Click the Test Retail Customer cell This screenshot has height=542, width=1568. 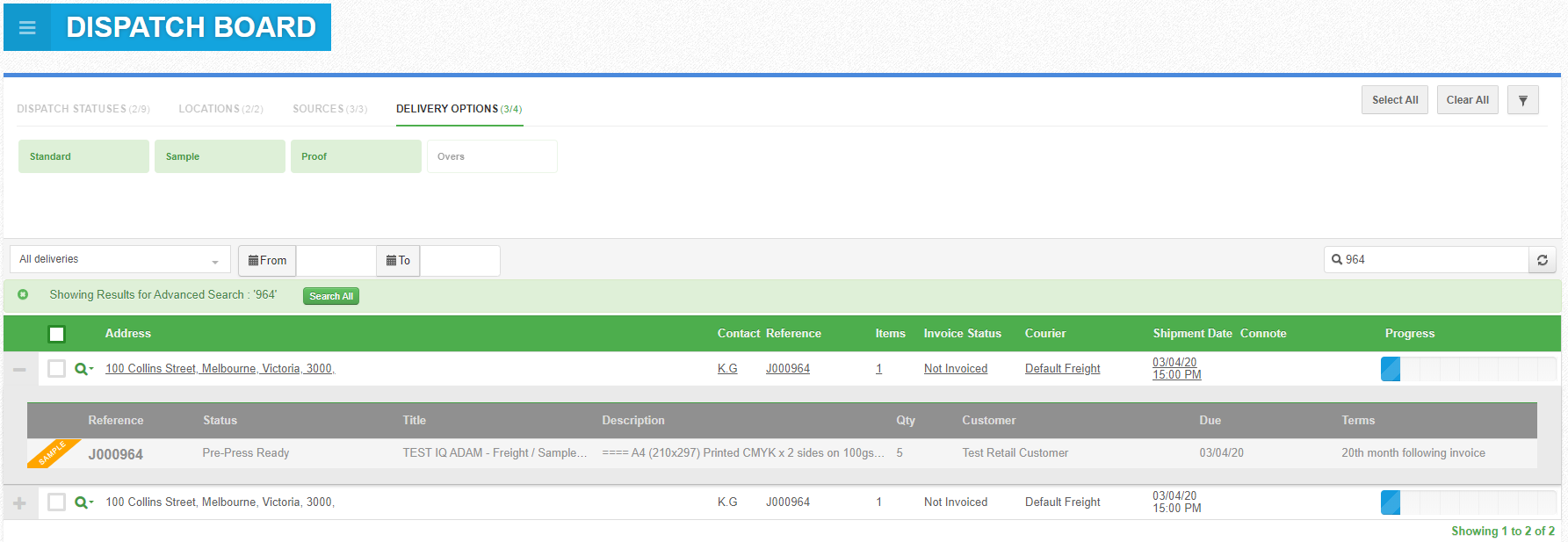coord(1015,453)
